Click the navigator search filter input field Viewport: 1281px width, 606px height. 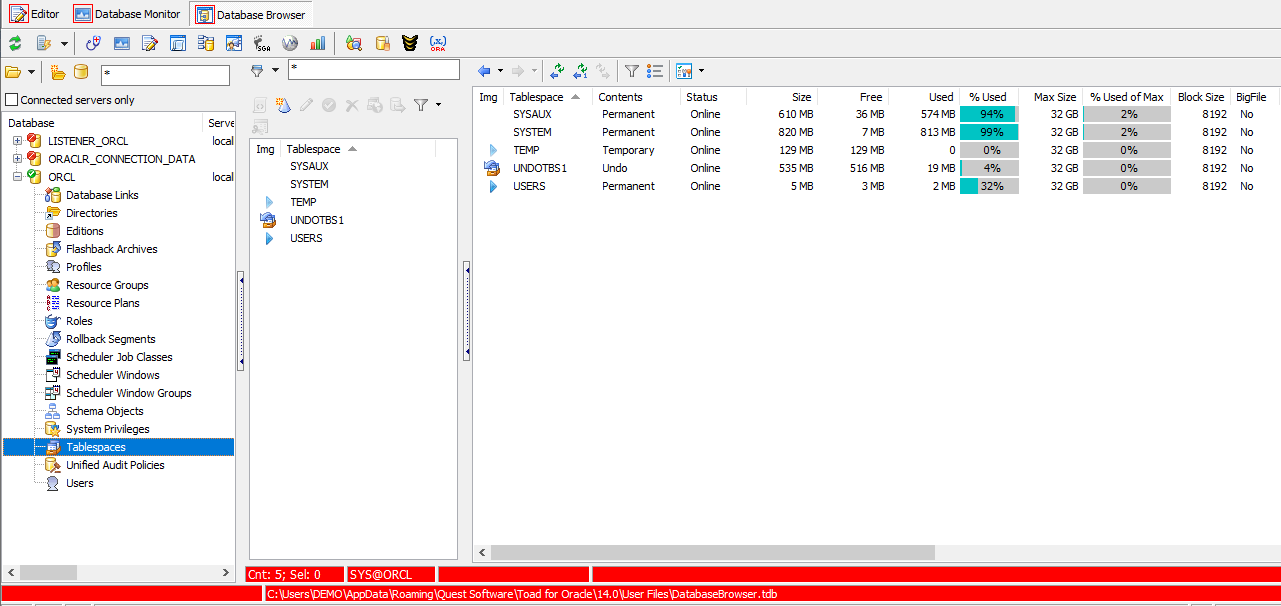165,75
